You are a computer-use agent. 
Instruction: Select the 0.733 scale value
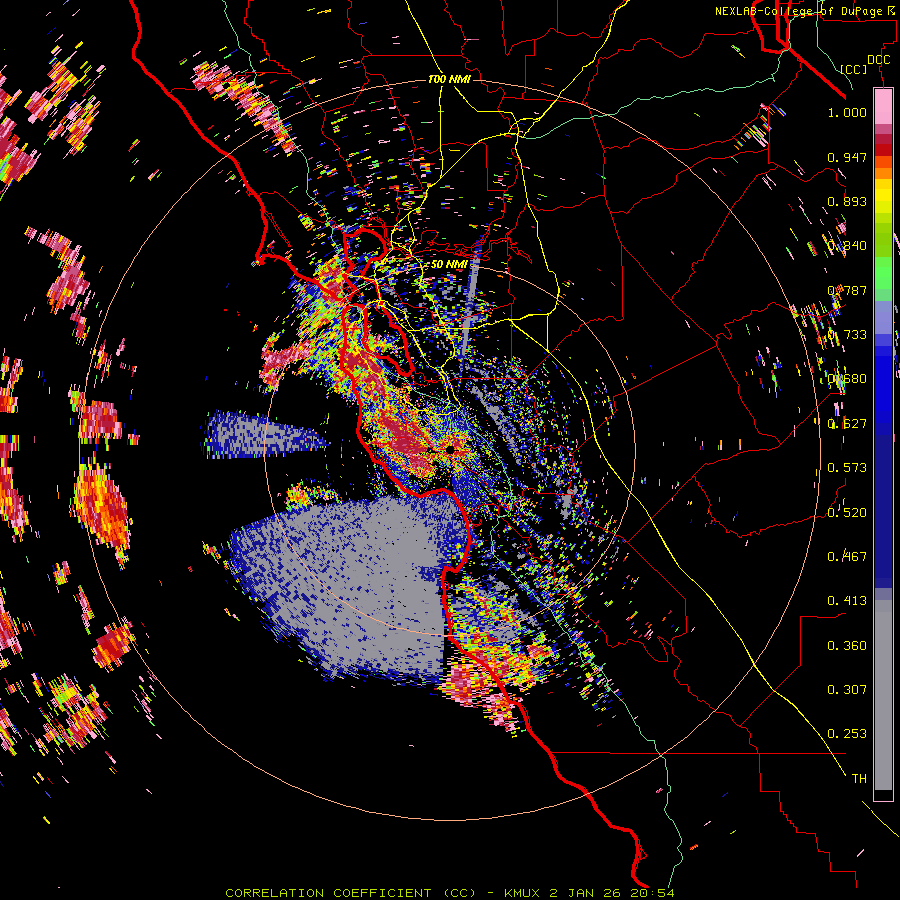847,335
